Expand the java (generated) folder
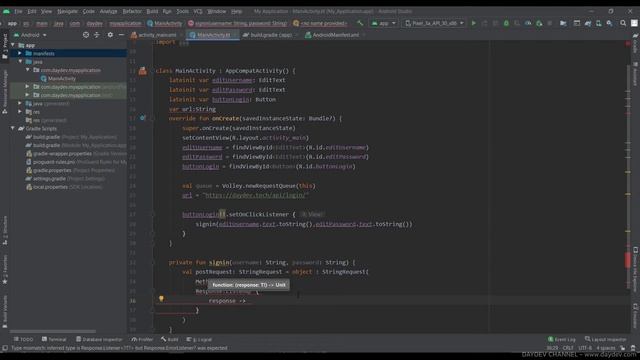The image size is (640, 360). (20, 104)
